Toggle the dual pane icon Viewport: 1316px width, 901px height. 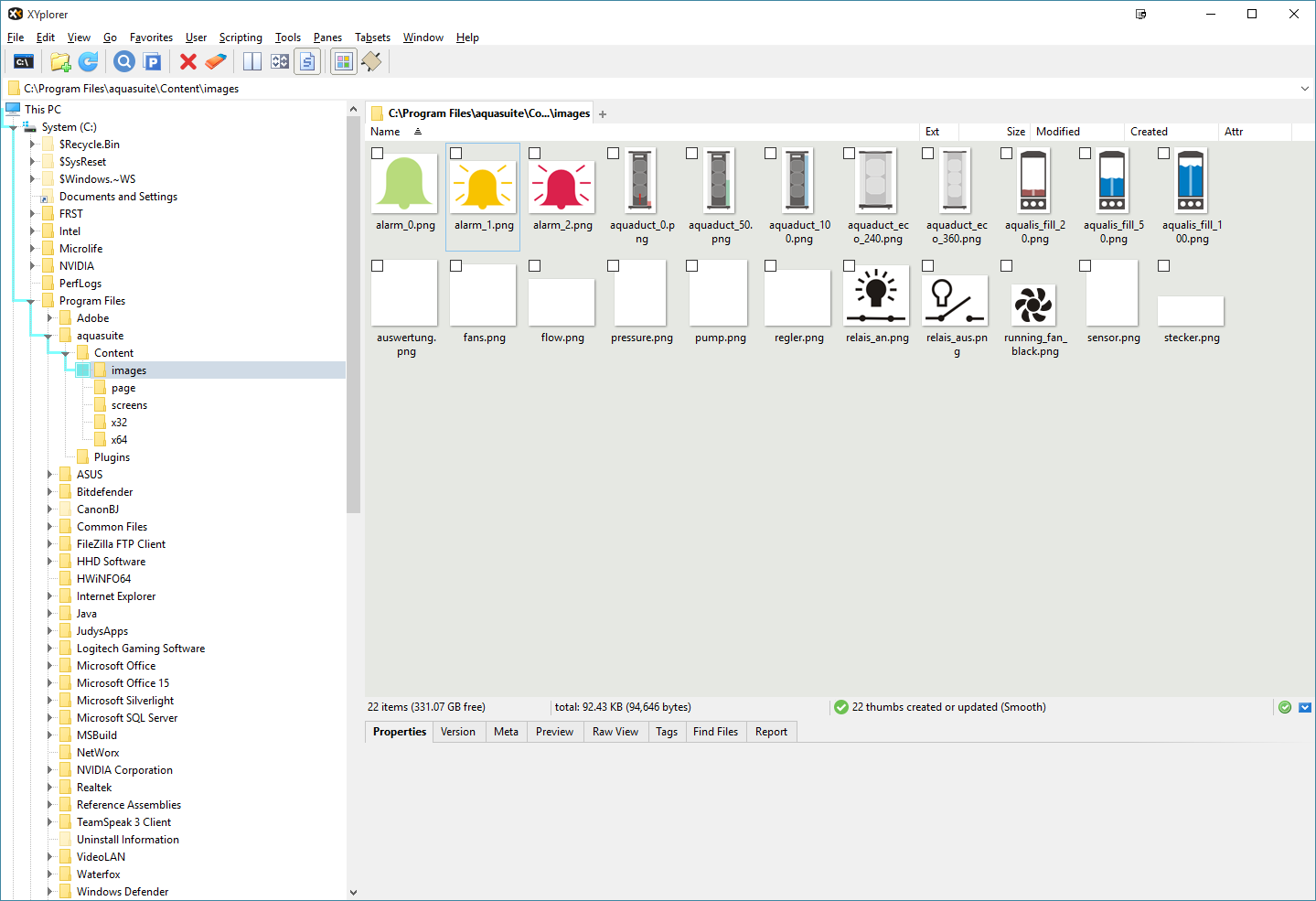(252, 62)
